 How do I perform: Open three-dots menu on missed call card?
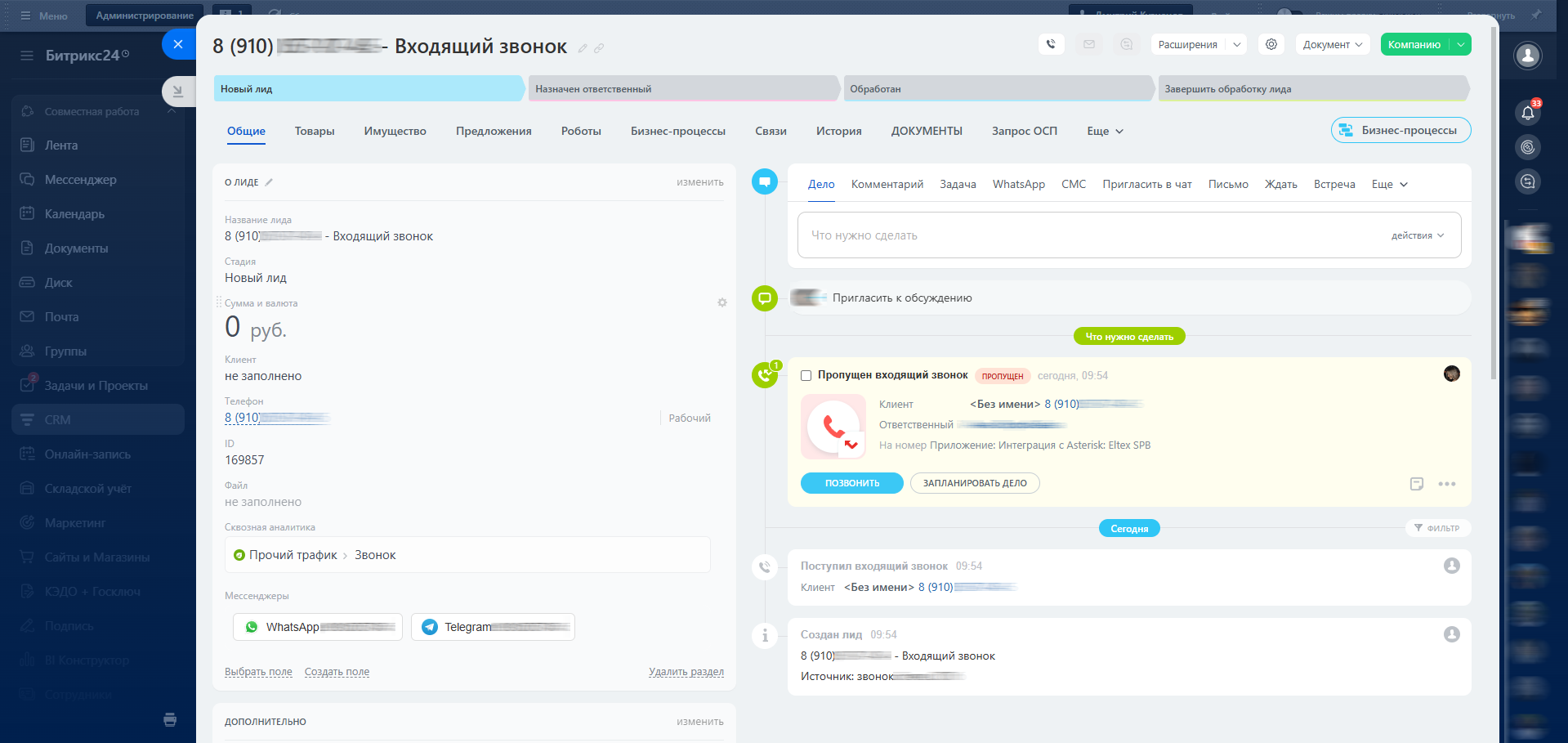coord(1446,484)
